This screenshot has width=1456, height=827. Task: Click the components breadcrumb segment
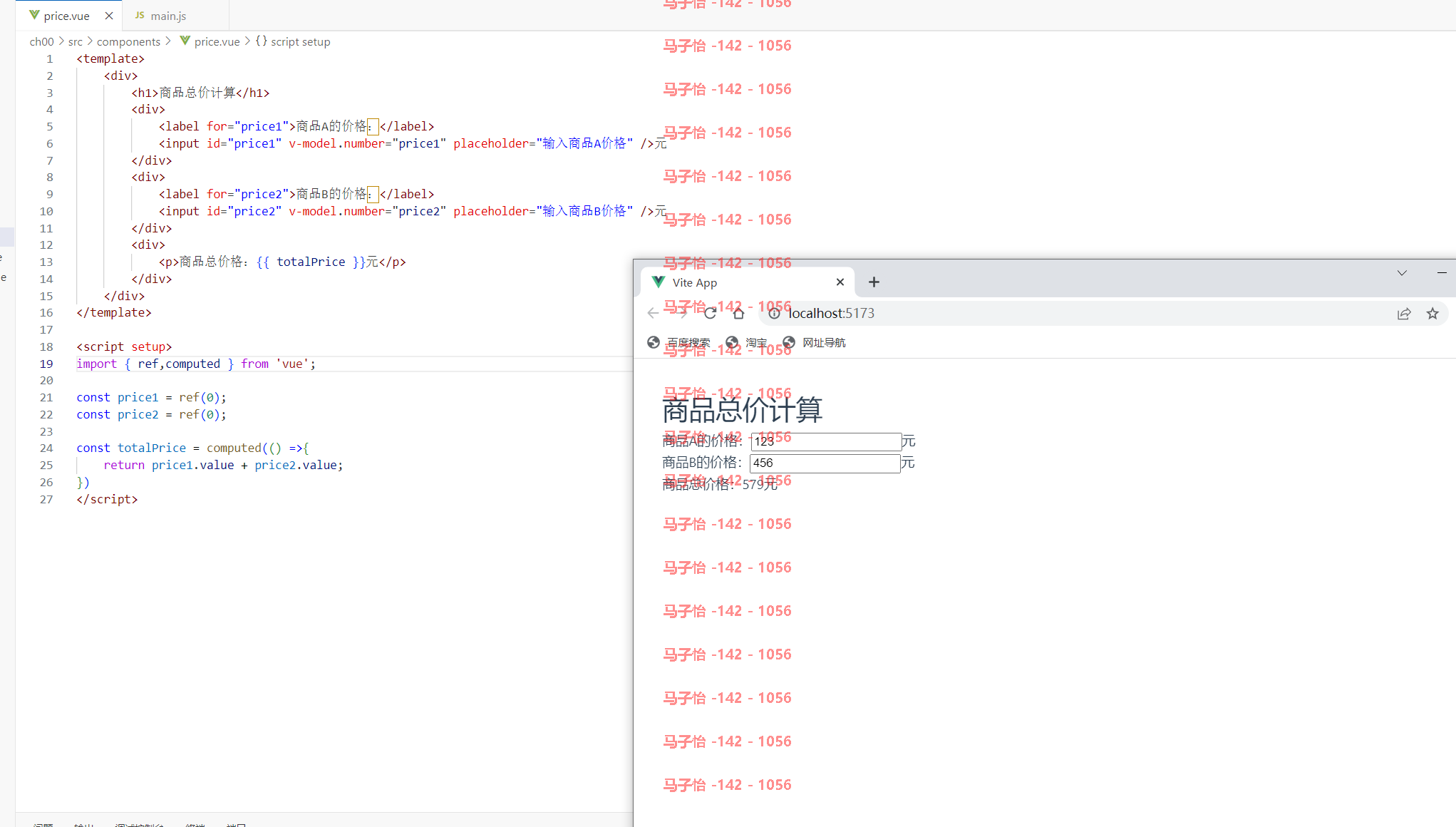click(x=128, y=41)
